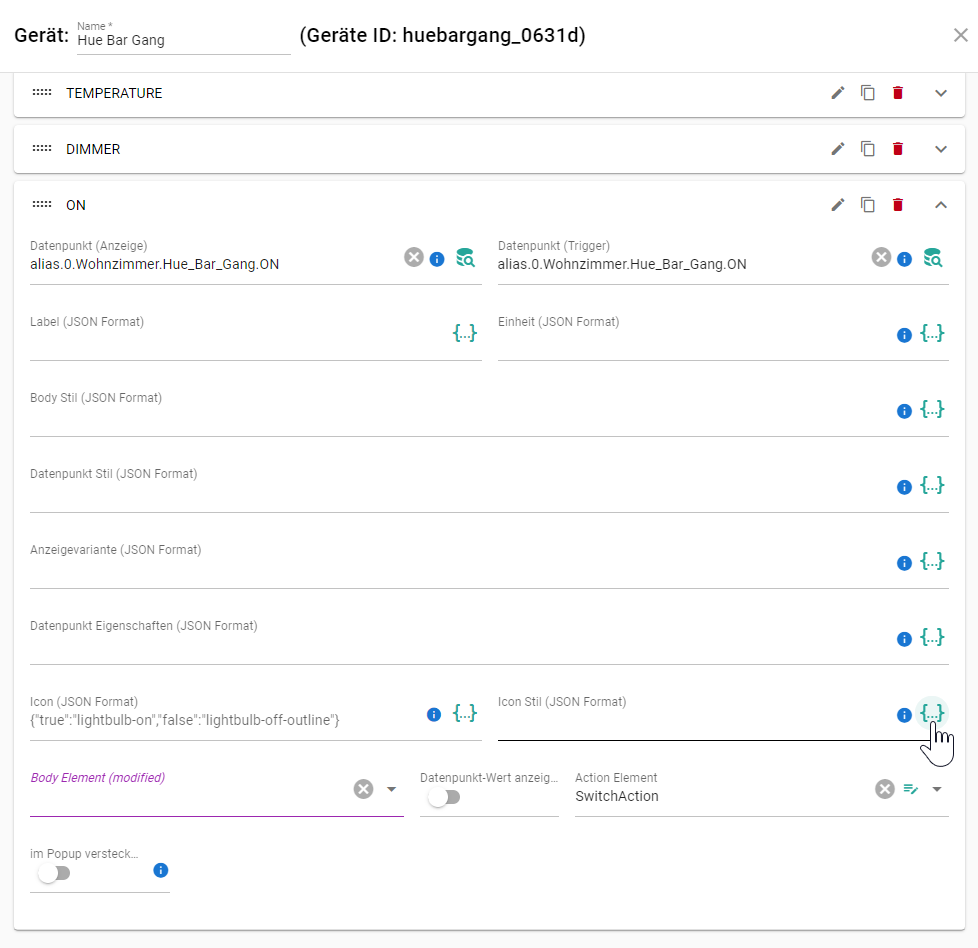This screenshot has height=948, width=978.
Task: Show info for Datenpunkt Eigenschaften
Action: coord(904,639)
